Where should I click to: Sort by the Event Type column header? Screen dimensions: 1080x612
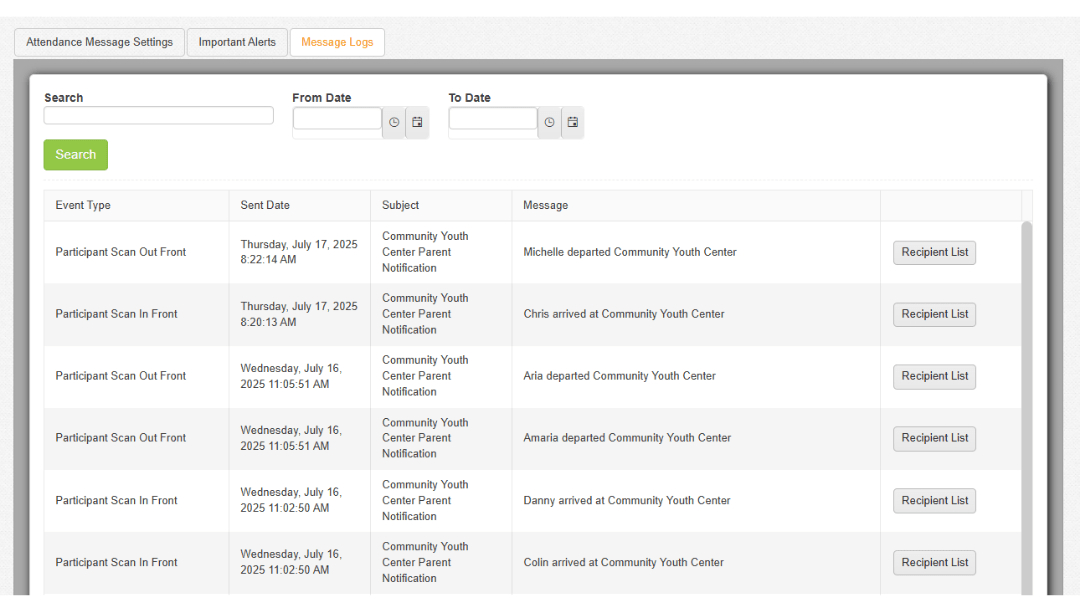pyautogui.click(x=83, y=205)
